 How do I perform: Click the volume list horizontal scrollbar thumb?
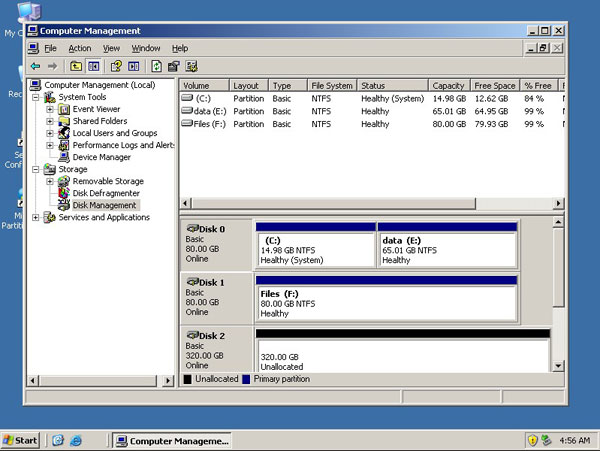click(334, 203)
